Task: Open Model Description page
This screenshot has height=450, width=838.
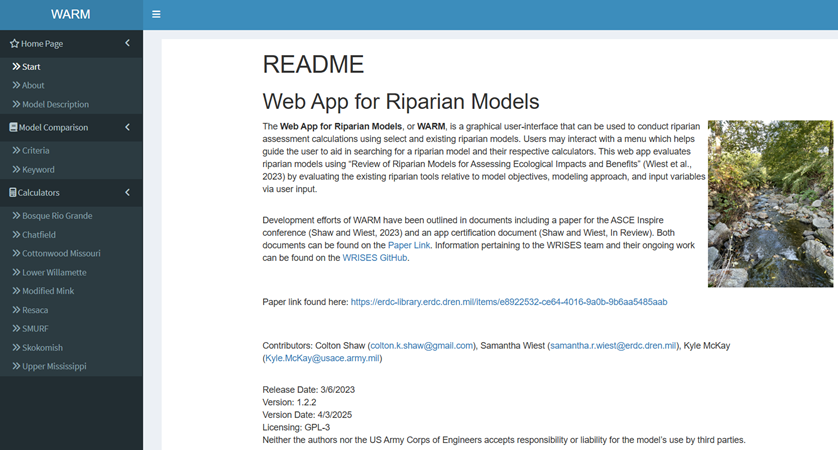Action: (x=71, y=104)
